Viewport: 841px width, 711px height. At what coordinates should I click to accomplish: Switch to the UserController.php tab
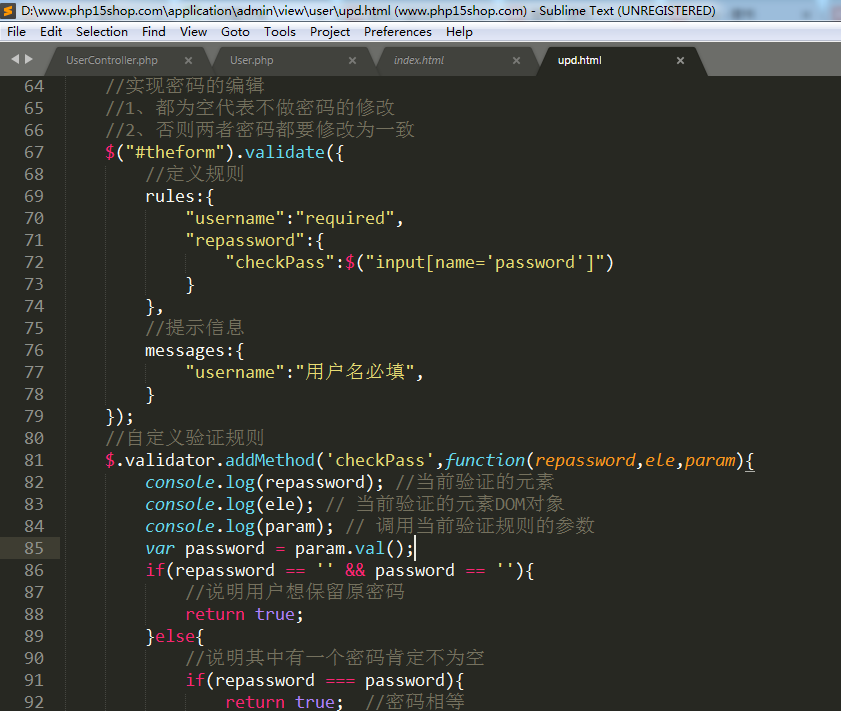[111, 61]
